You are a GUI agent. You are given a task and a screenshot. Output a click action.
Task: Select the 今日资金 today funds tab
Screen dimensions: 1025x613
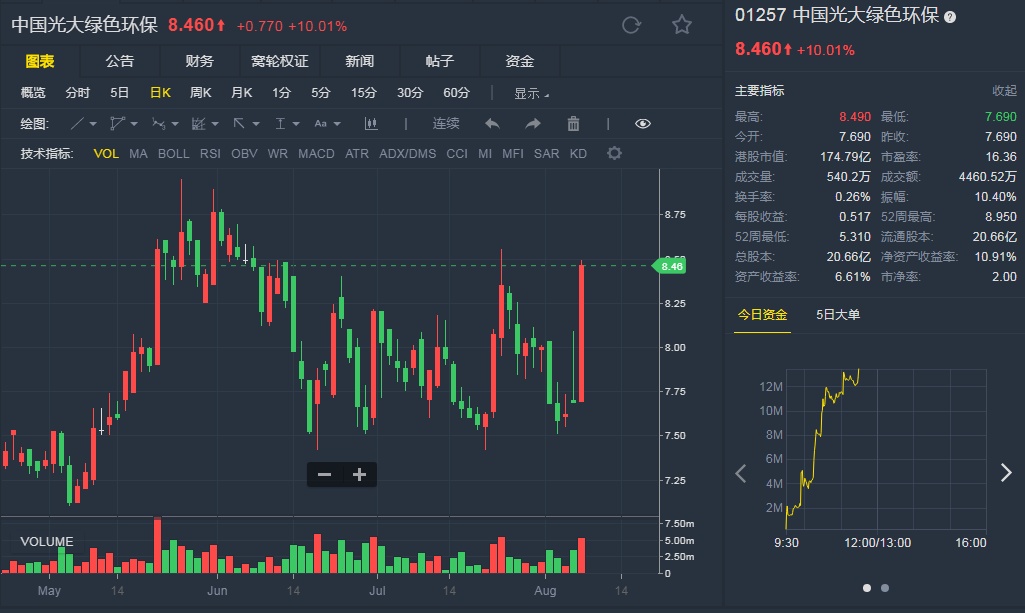point(762,314)
